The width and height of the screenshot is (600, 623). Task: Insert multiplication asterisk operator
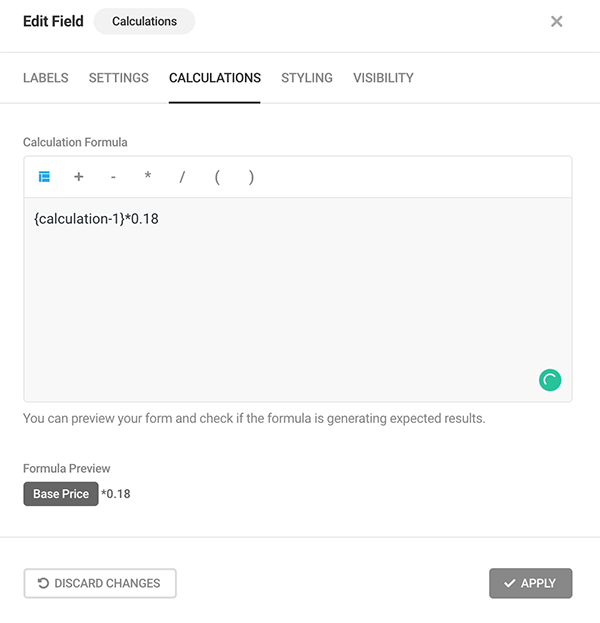tap(148, 177)
